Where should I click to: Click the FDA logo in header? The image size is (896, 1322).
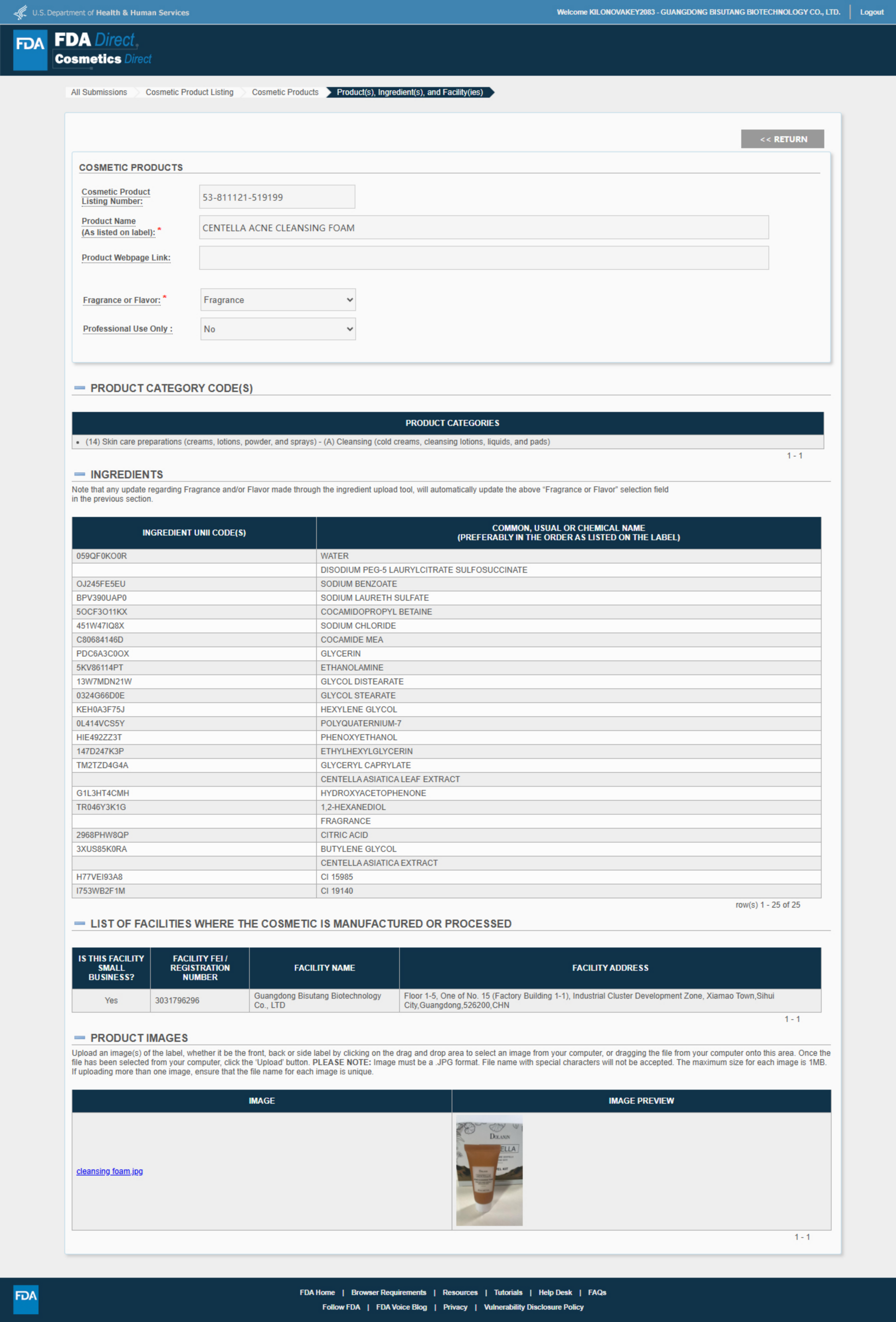(x=30, y=50)
